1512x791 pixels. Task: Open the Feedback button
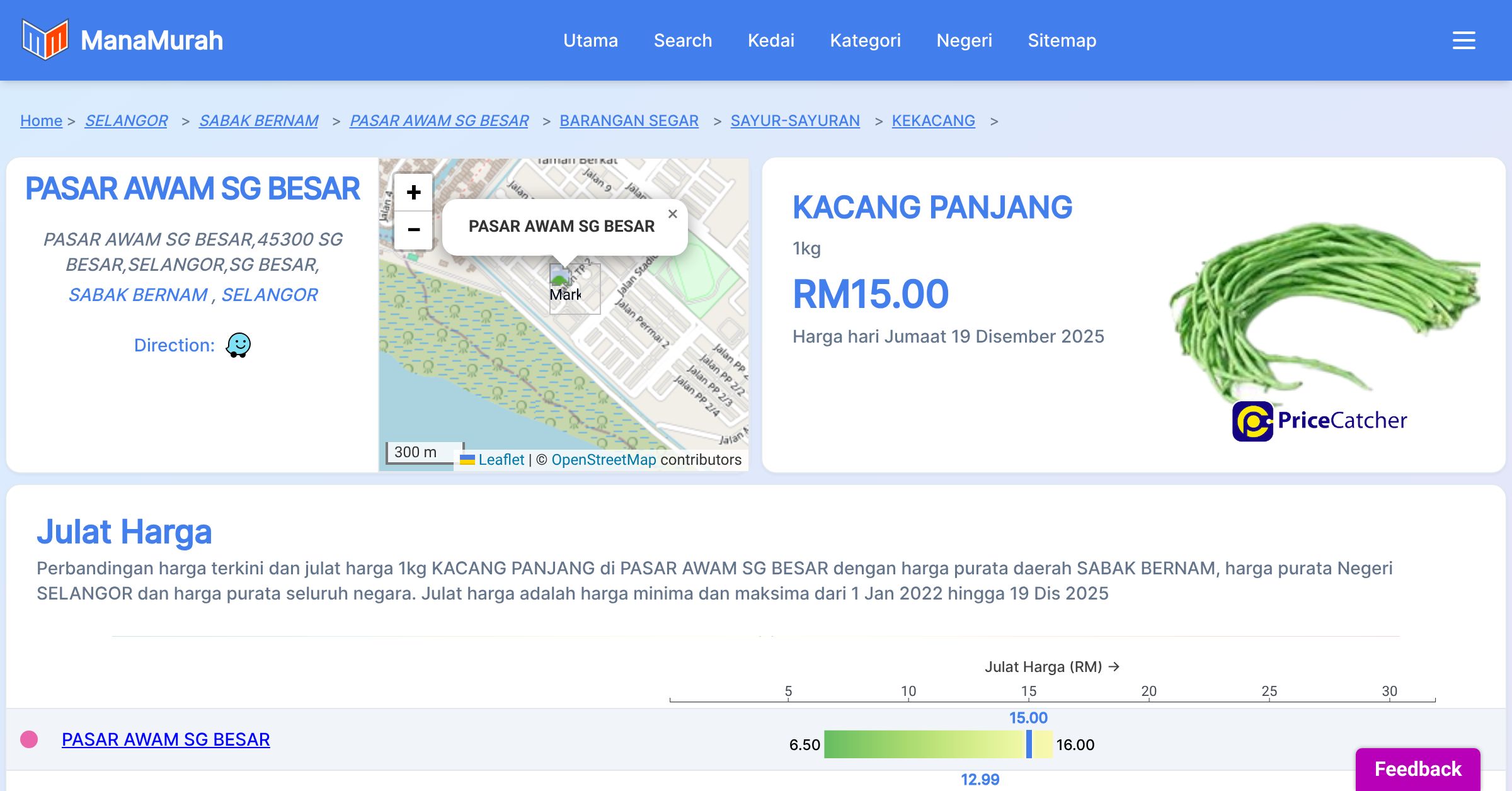tap(1417, 768)
